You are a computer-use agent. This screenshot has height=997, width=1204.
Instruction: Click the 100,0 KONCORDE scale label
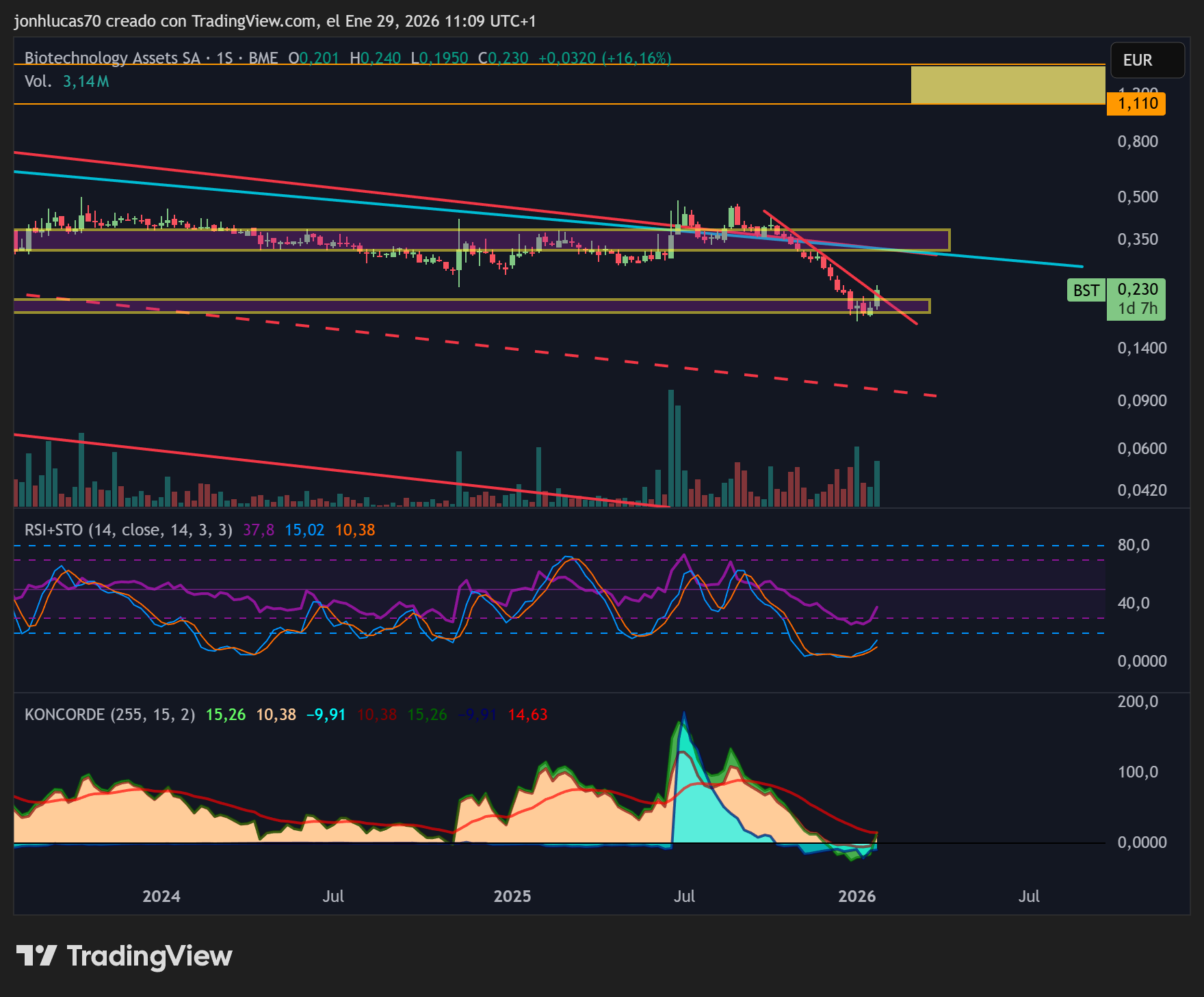(1138, 772)
